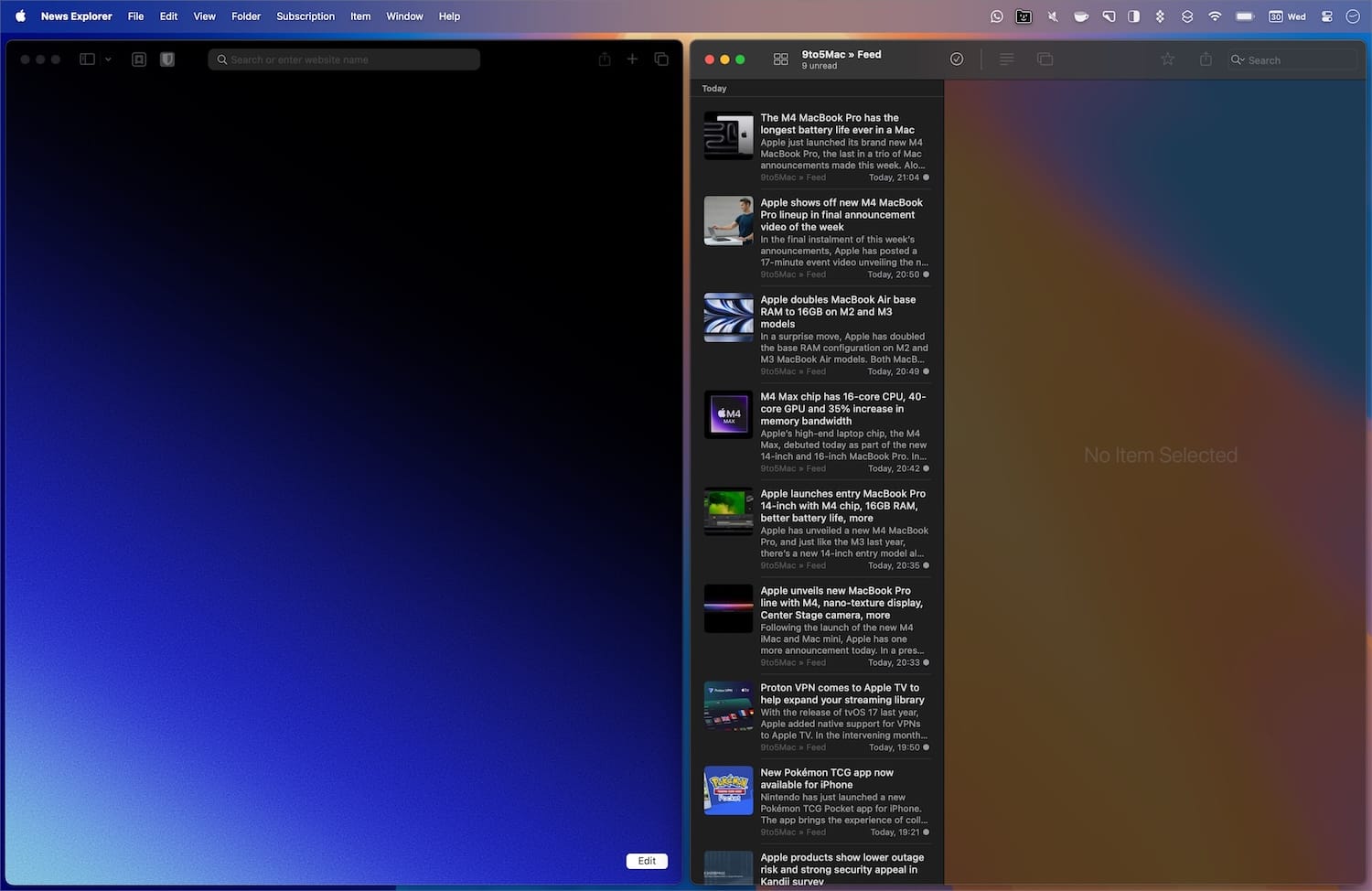Open the File menu

pos(135,16)
